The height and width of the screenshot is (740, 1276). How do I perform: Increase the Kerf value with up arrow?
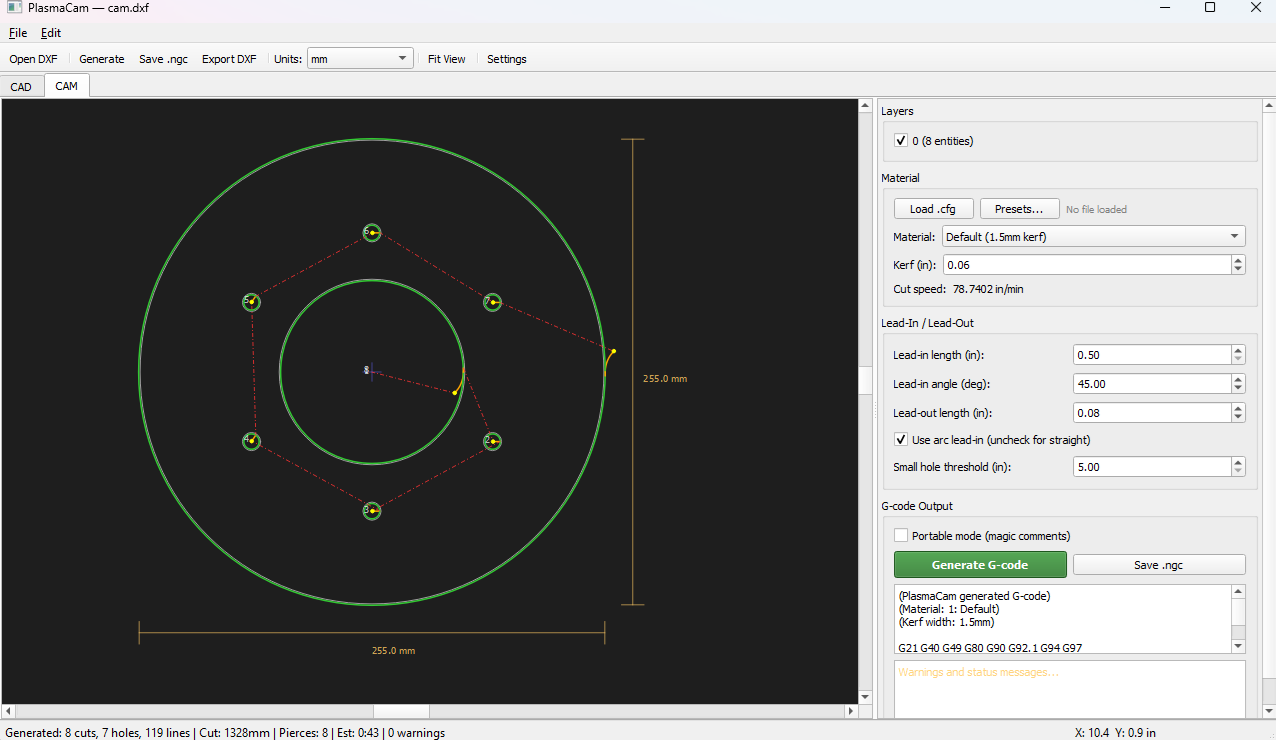pos(1238,260)
